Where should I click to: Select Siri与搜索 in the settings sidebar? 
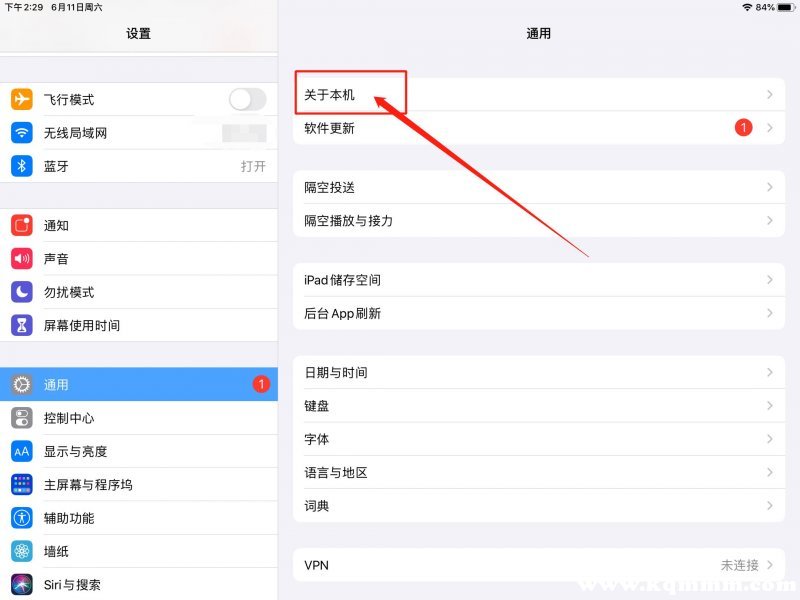(x=139, y=585)
